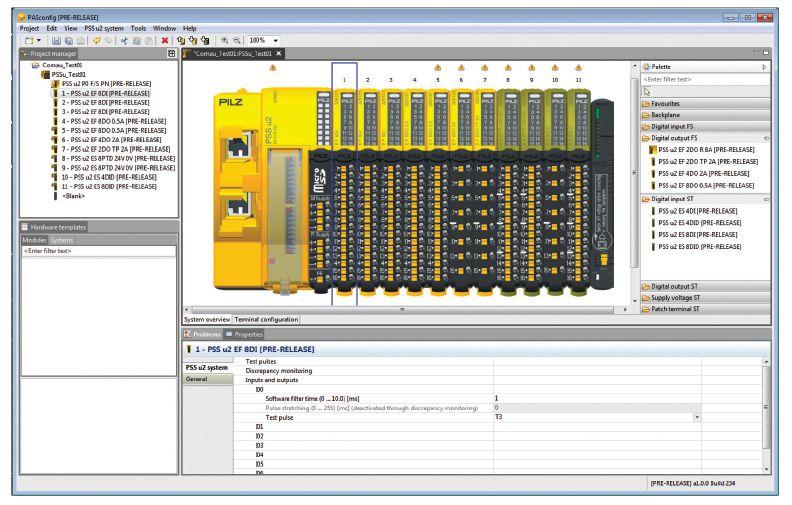
Task: Click the third yellow-arrow module toolbar icon
Action: (205, 40)
